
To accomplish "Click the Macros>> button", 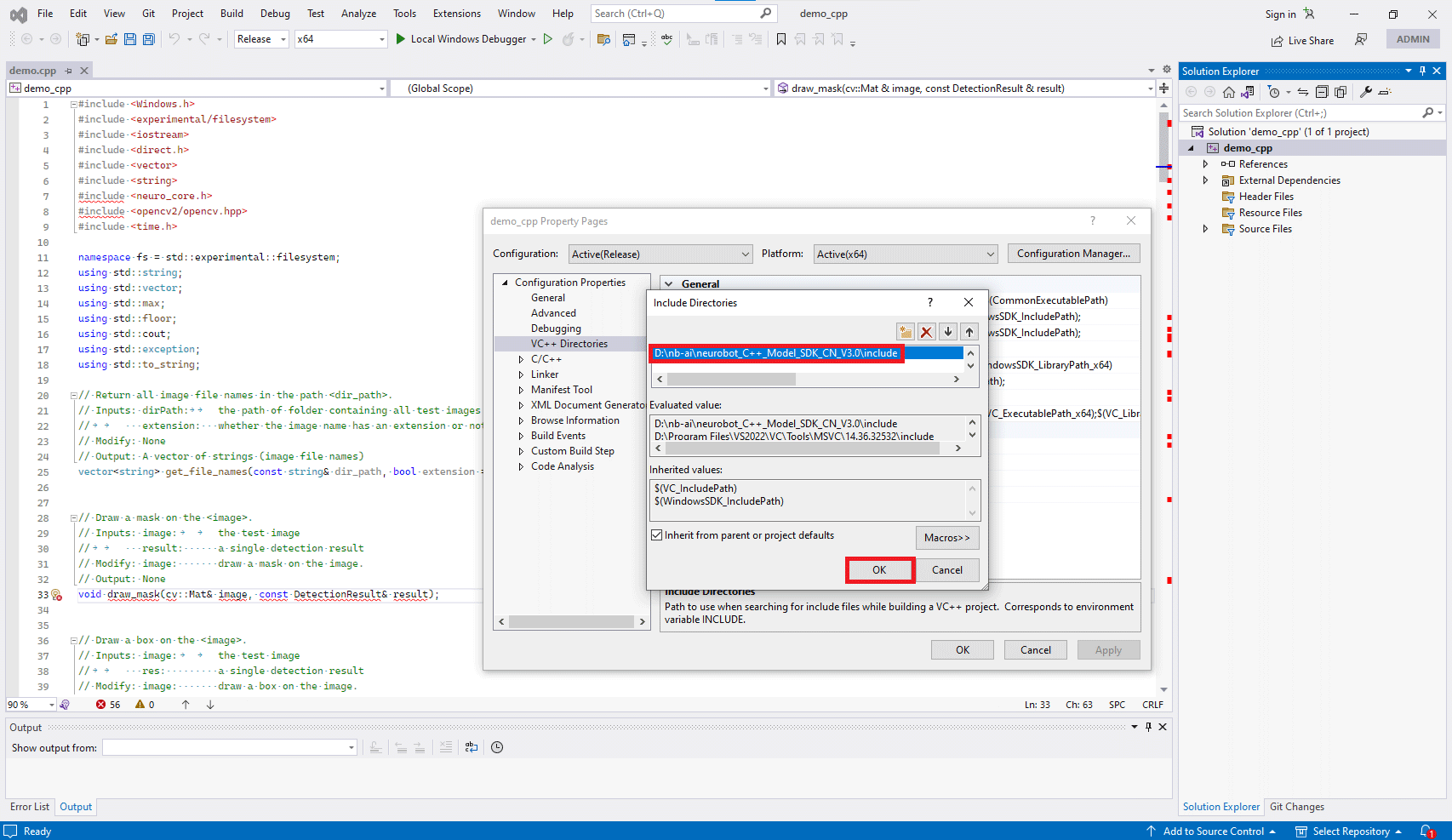I will (947, 538).
